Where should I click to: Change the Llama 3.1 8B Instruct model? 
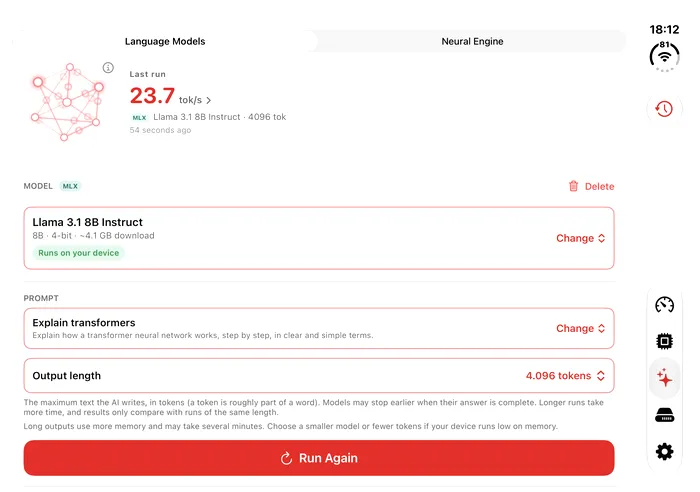(580, 238)
